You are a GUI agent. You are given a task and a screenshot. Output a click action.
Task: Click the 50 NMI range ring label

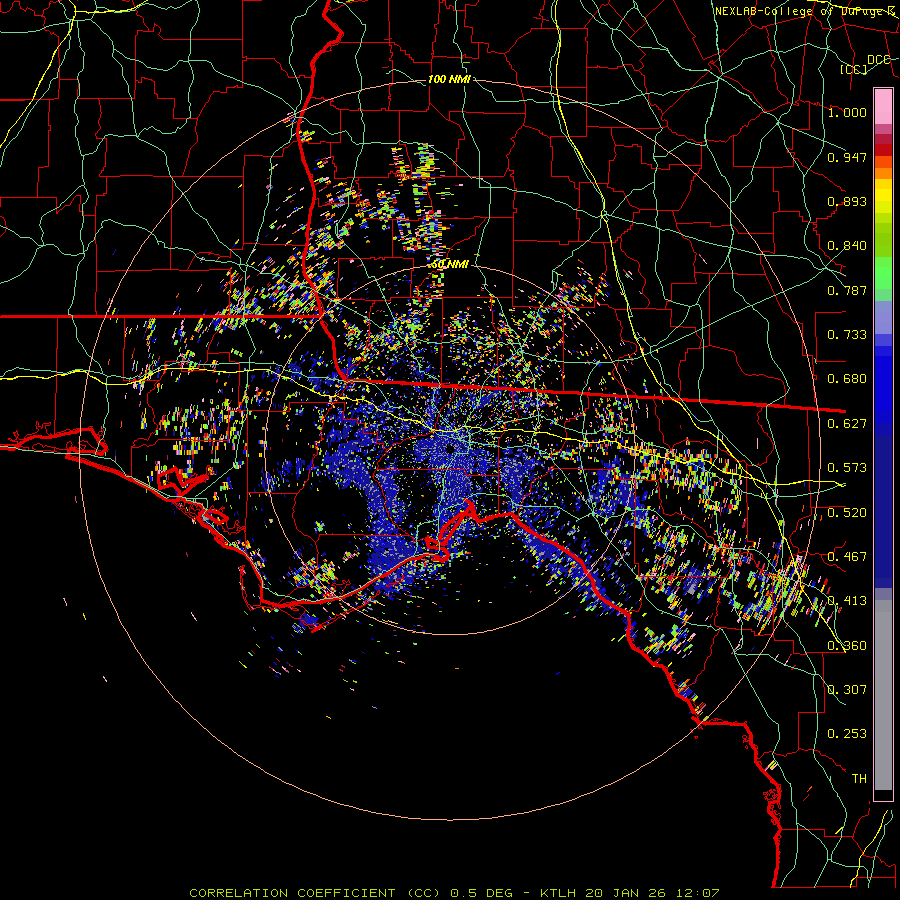[x=449, y=264]
